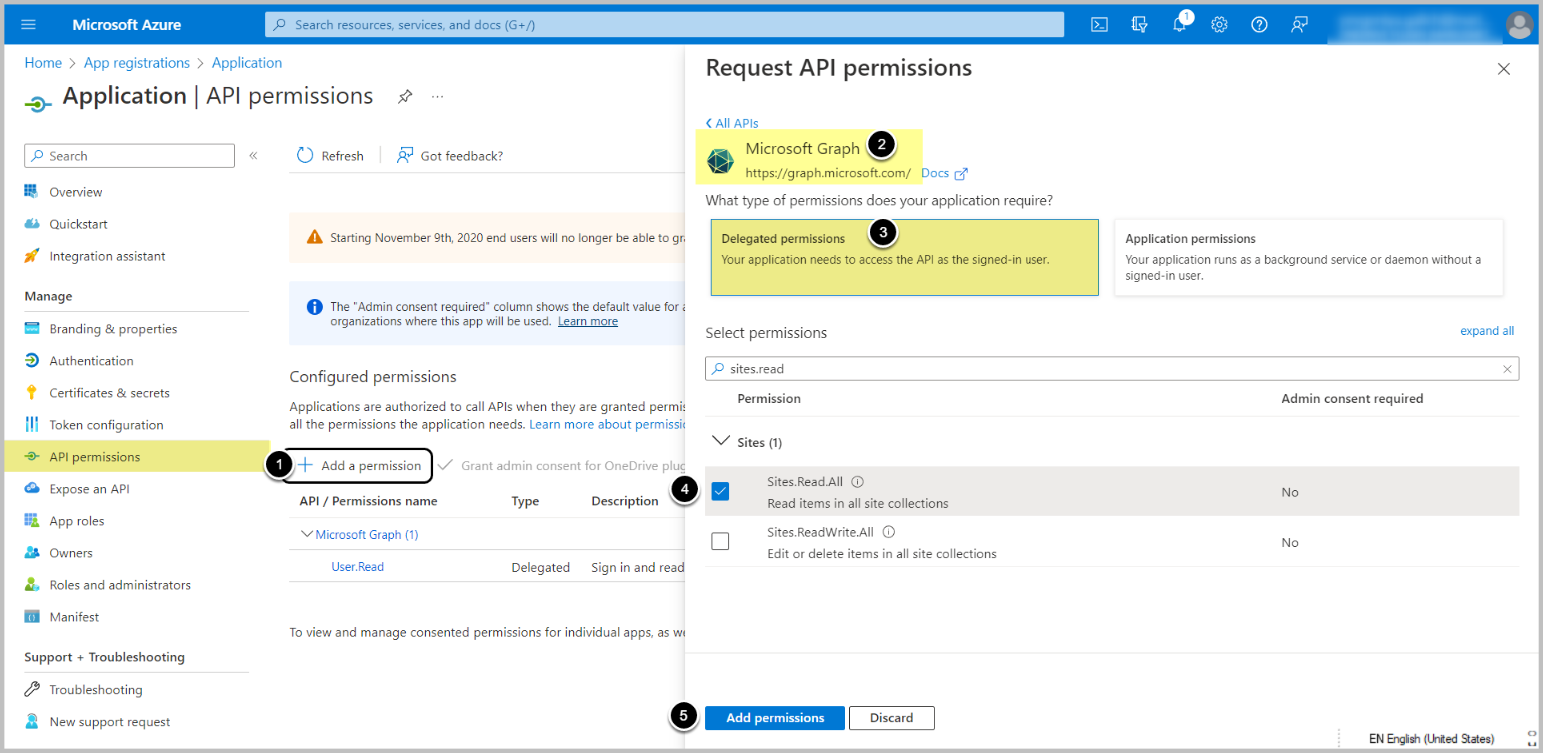1543x753 pixels.
Task: Collapse the Sites (1) permission group
Action: [x=720, y=441]
